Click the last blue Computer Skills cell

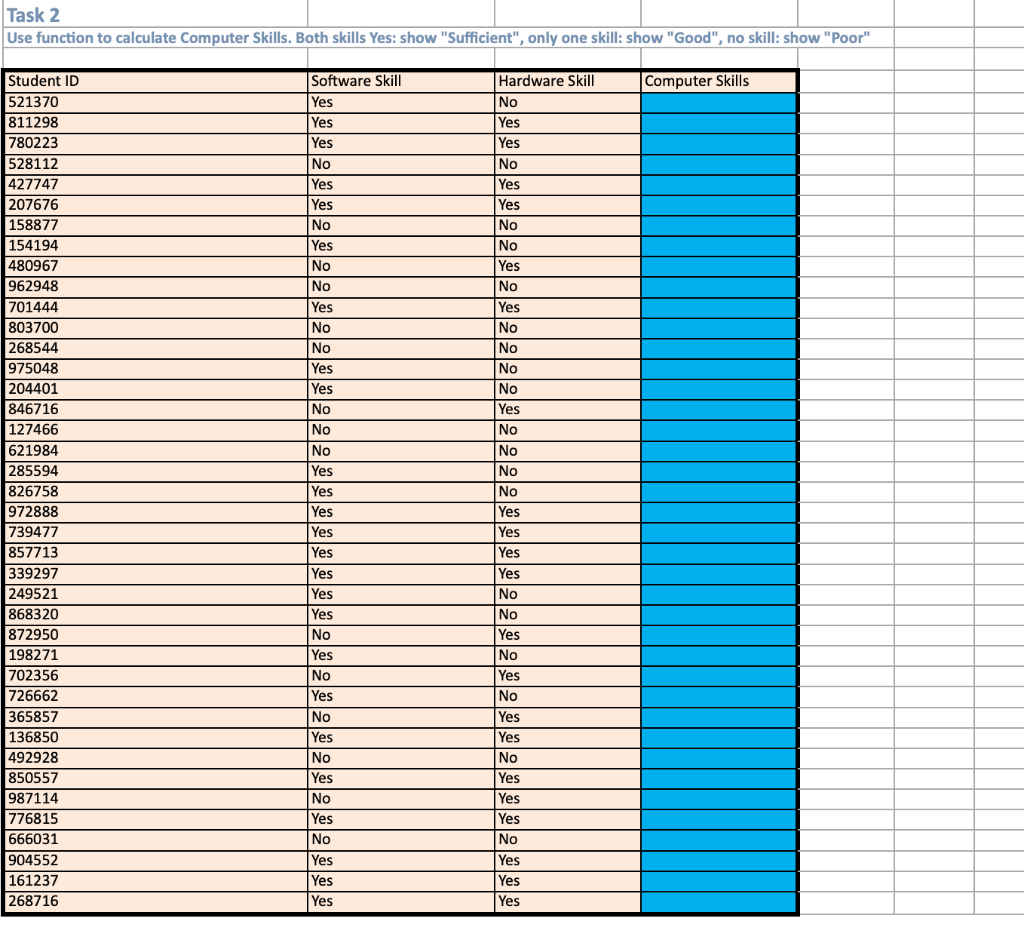718,900
